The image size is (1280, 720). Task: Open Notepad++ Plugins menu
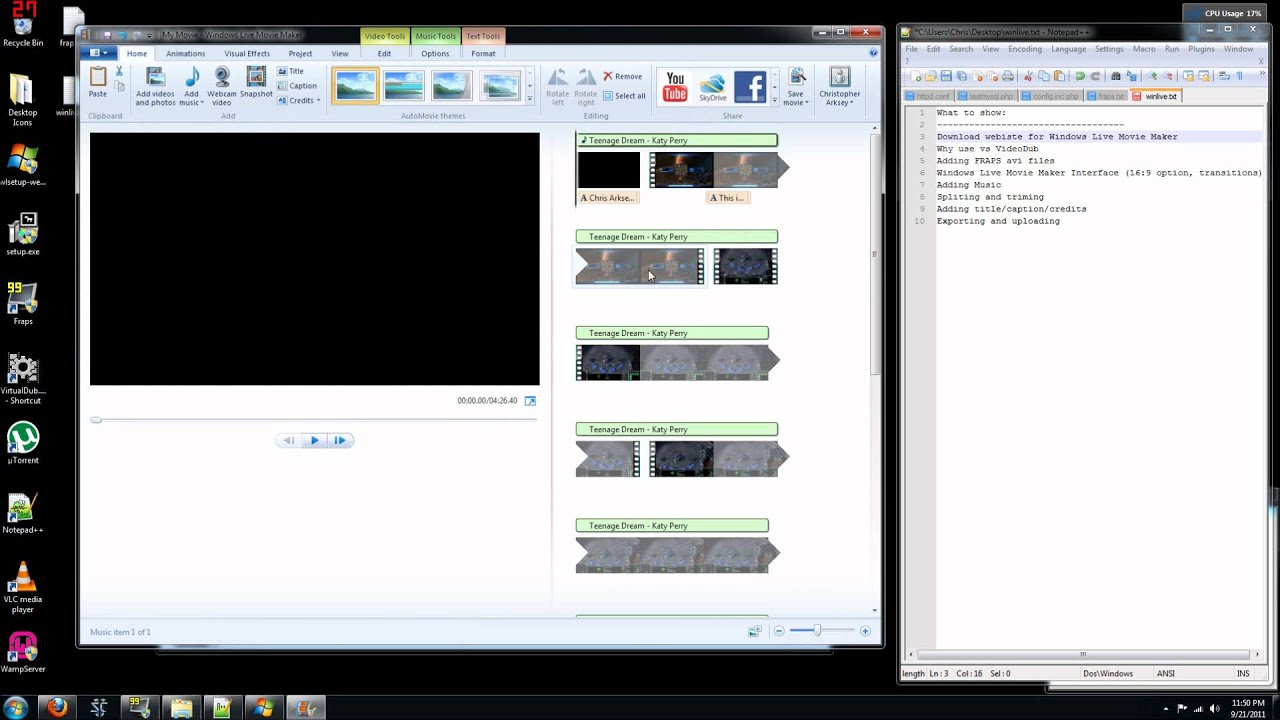(x=1201, y=49)
